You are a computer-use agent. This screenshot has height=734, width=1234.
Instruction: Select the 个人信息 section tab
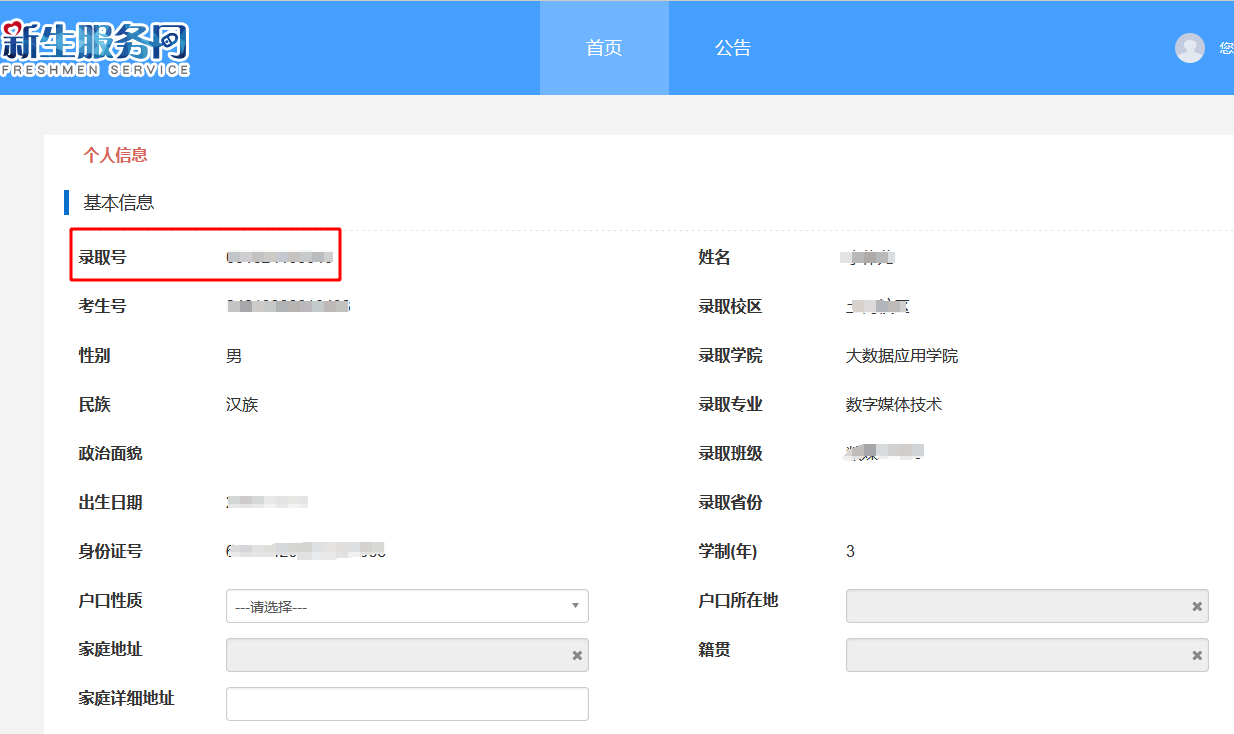pos(115,155)
